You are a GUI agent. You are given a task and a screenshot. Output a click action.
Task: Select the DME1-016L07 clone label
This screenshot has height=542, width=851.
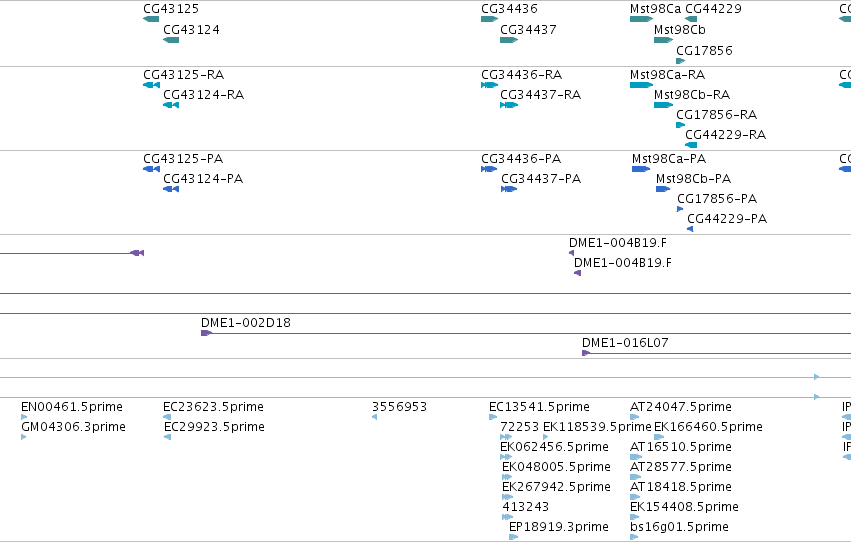[625, 343]
